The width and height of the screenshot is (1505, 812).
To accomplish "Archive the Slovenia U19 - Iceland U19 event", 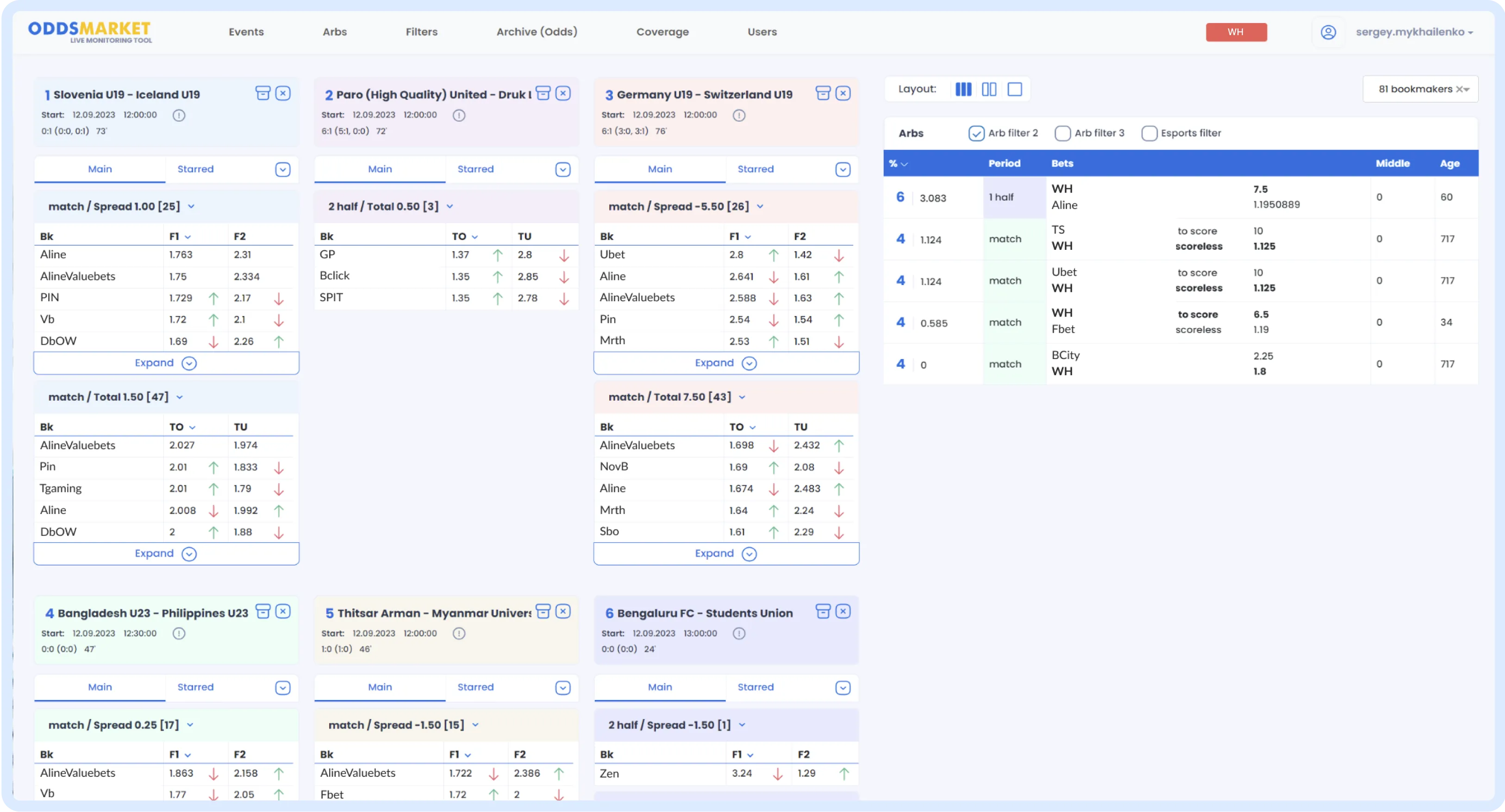I will click(x=263, y=93).
